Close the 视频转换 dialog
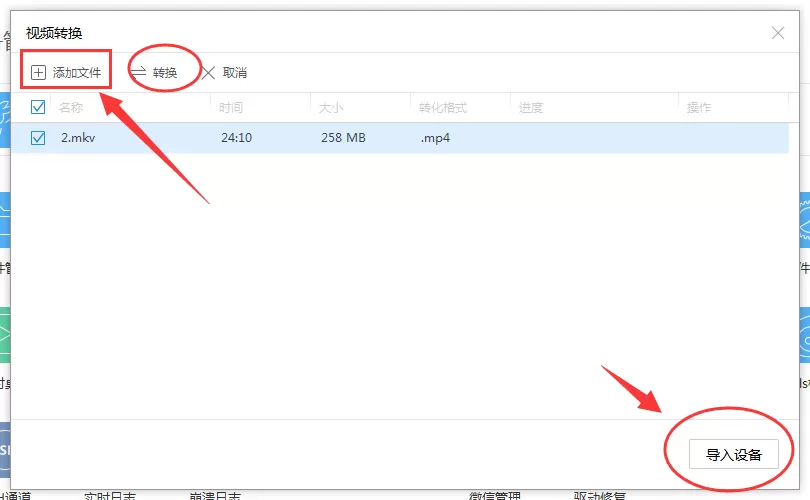The width and height of the screenshot is (810, 500). tap(778, 33)
